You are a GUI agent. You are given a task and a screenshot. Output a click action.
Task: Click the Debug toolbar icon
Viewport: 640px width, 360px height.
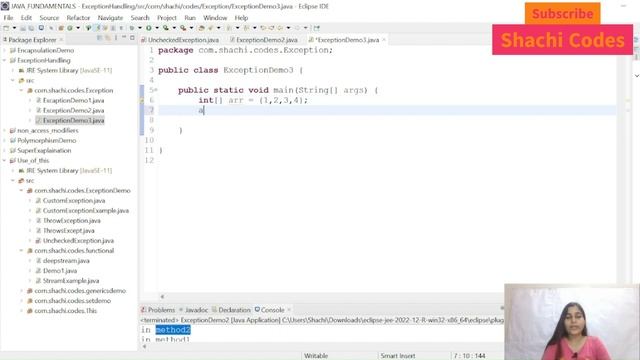pyautogui.click(x=131, y=28)
